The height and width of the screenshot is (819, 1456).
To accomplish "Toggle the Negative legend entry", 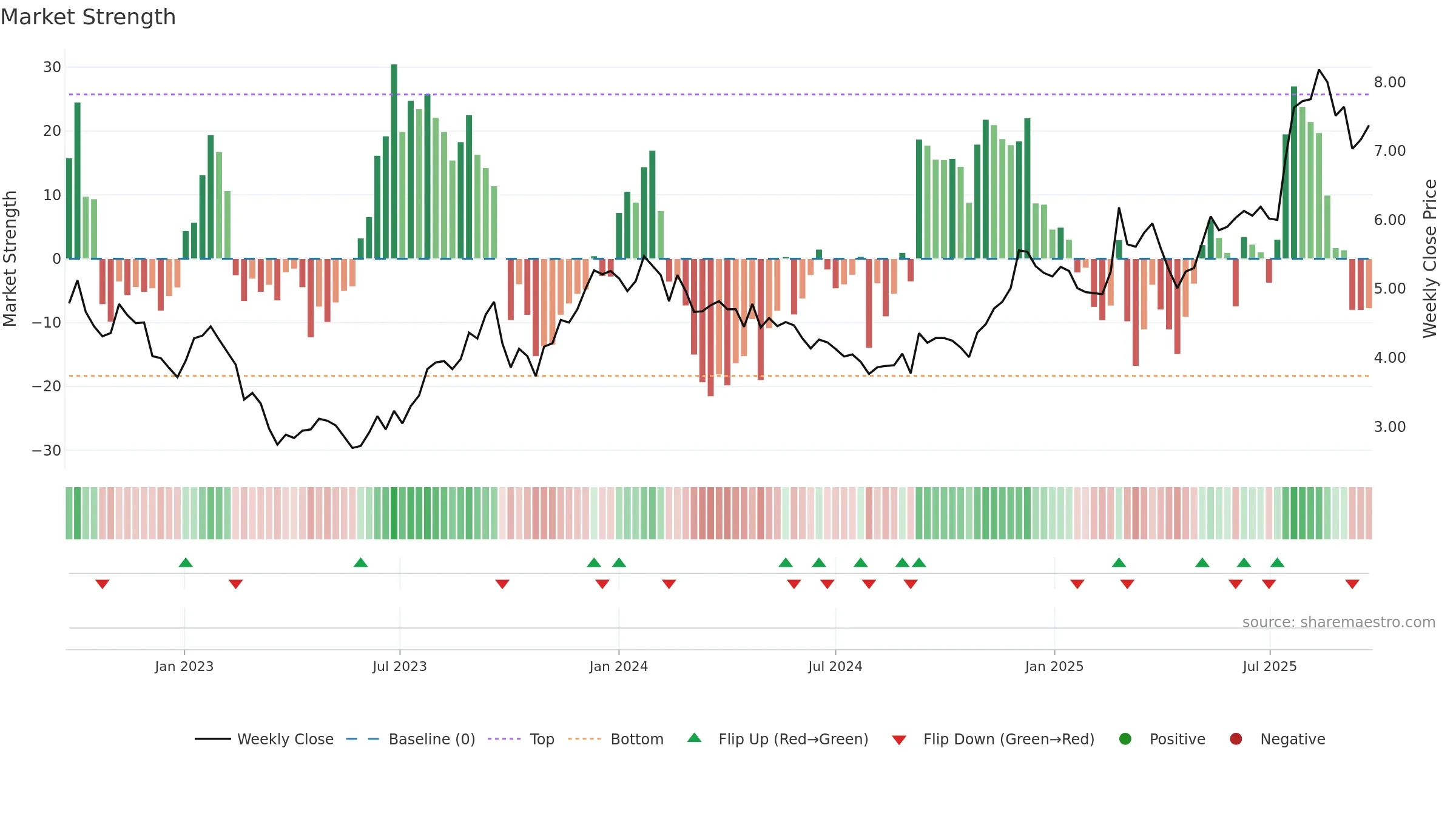I will 1277,739.
